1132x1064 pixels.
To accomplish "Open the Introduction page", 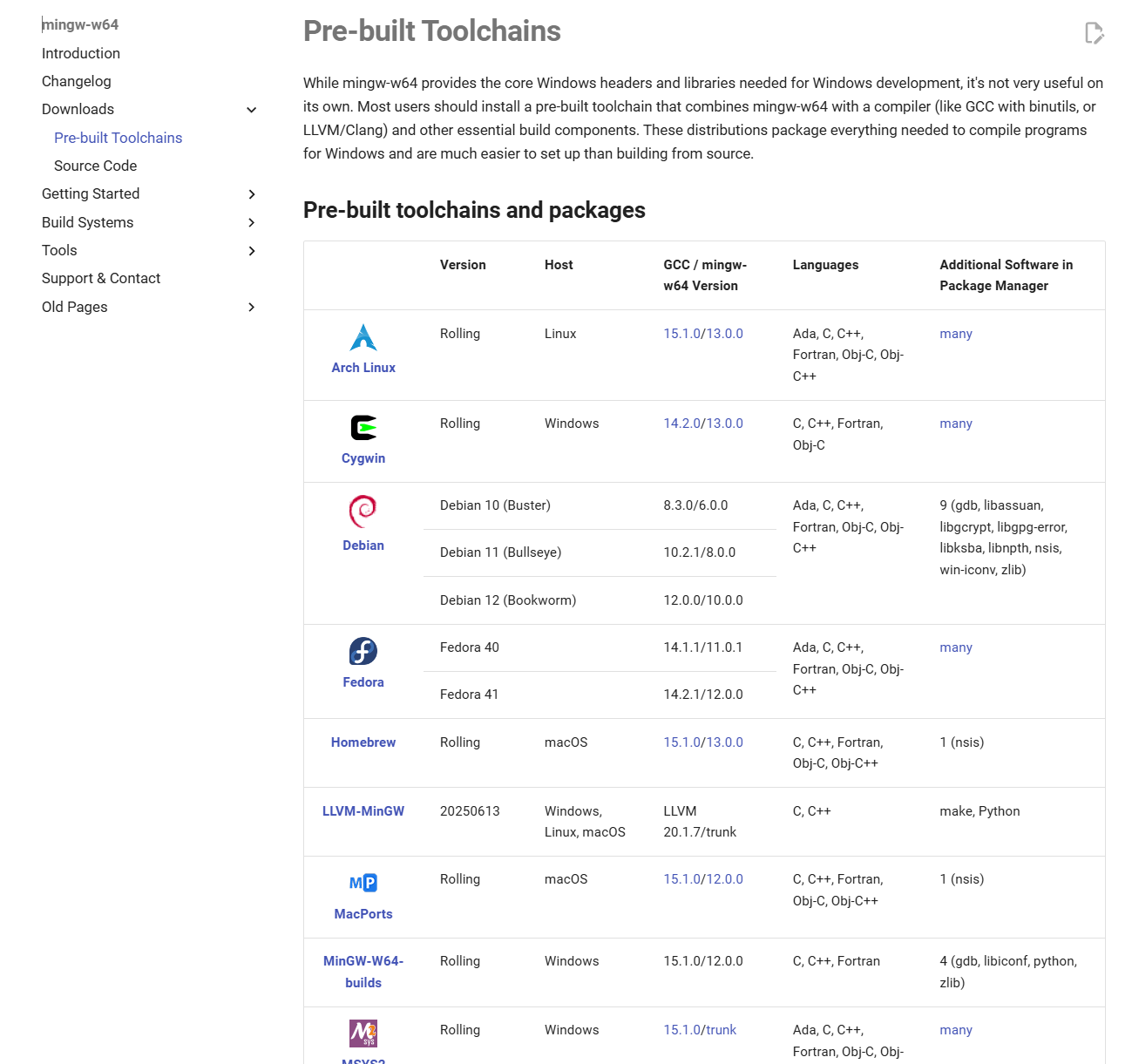I will (81, 53).
